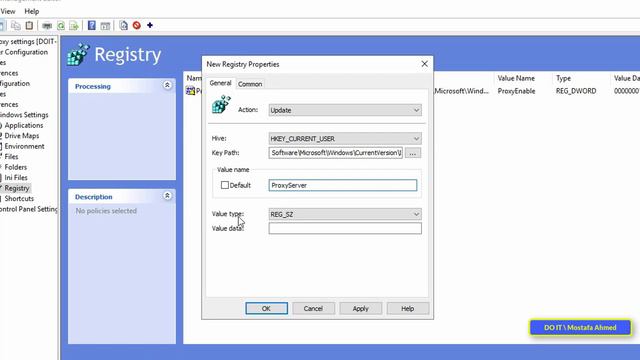This screenshot has width=640, height=360.
Task: Open the Action dropdown set to Update
Action: click(345, 110)
